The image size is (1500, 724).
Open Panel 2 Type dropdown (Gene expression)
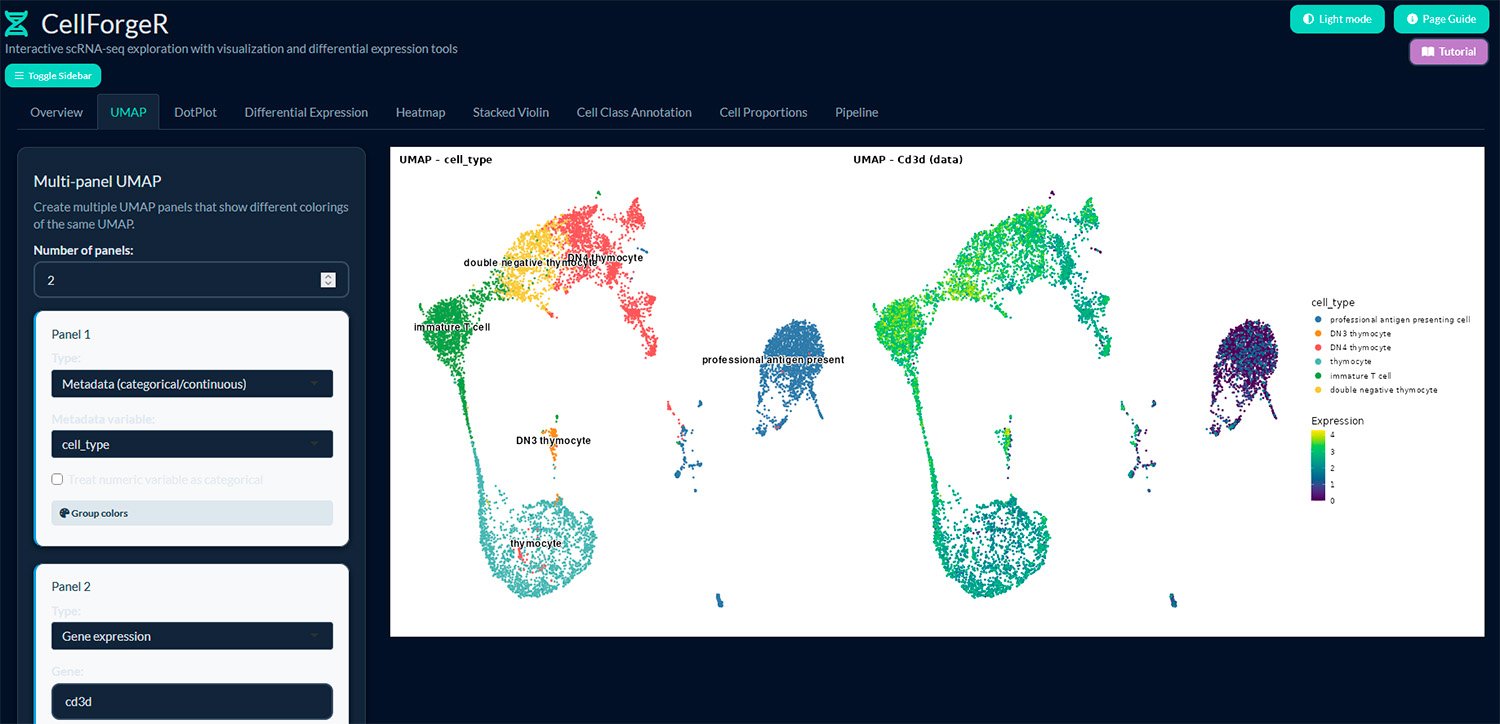[x=192, y=636]
